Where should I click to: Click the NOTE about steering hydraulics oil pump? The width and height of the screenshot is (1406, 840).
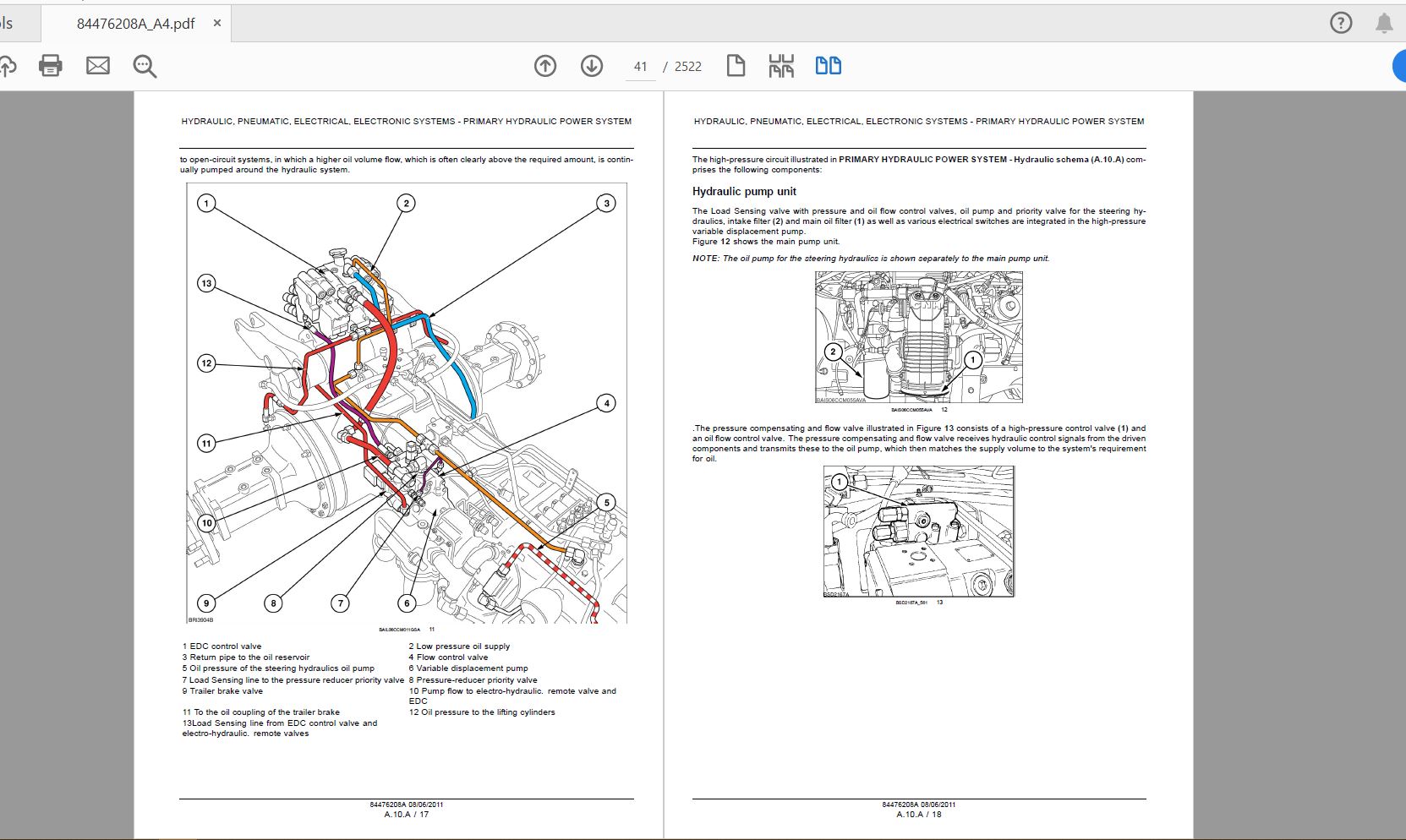point(871,259)
